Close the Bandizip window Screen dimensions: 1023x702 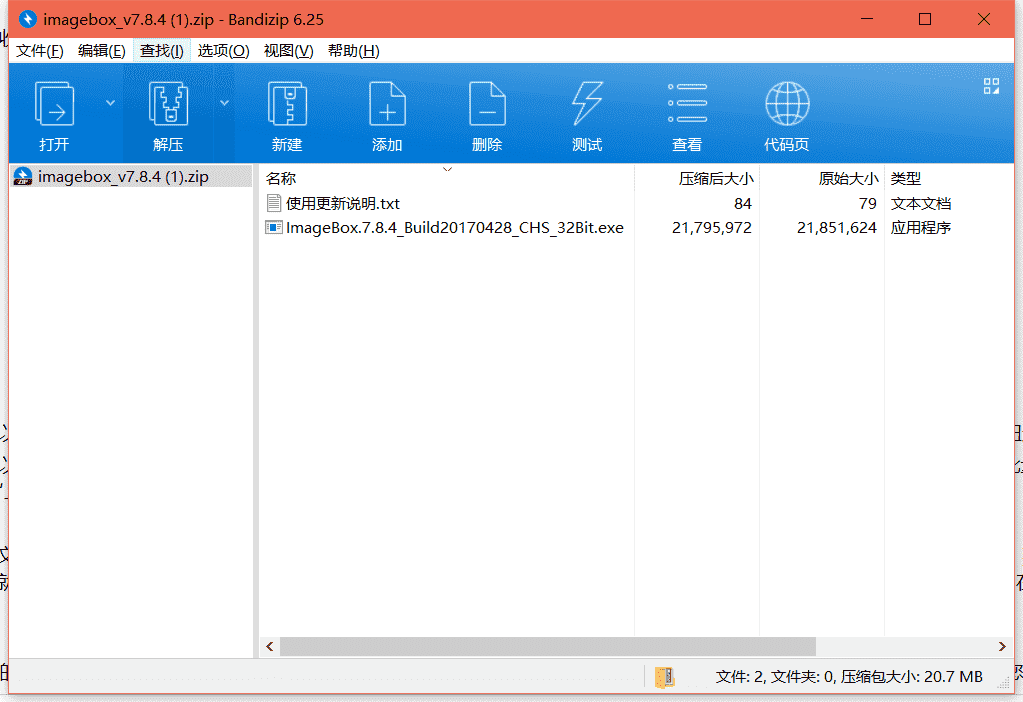(984, 19)
